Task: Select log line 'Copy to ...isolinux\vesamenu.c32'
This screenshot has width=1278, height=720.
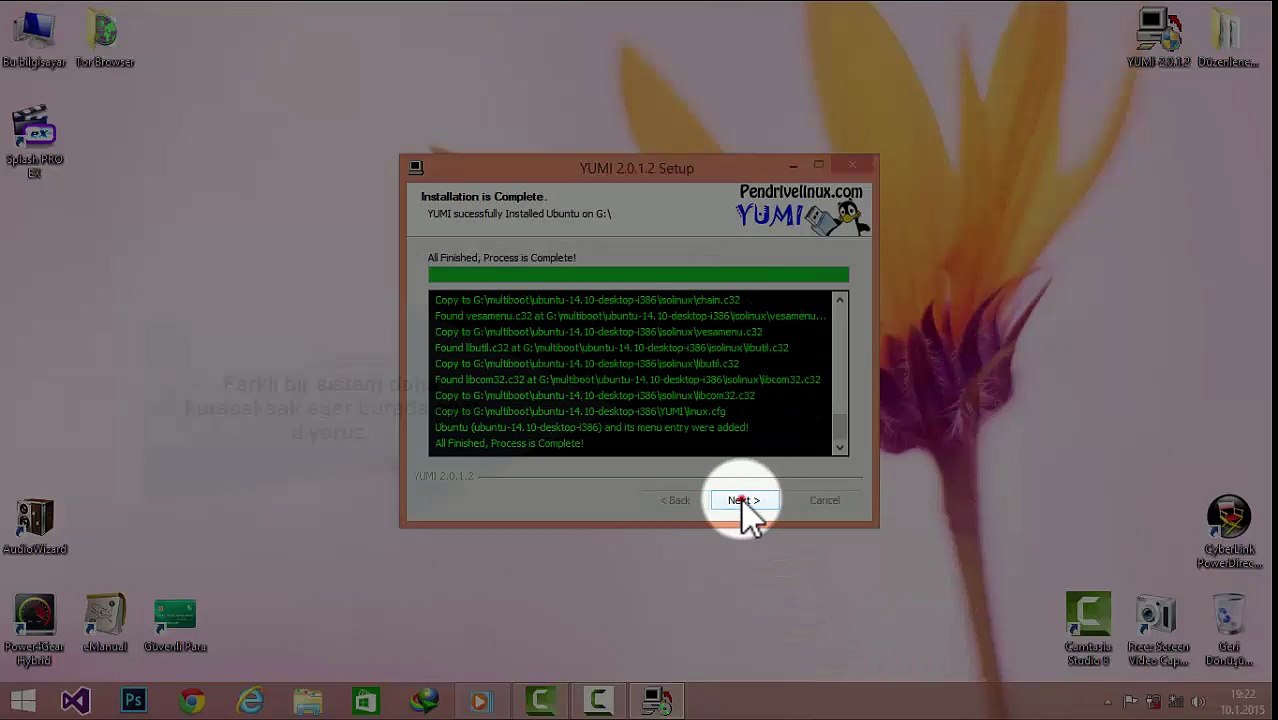Action: pos(598,332)
